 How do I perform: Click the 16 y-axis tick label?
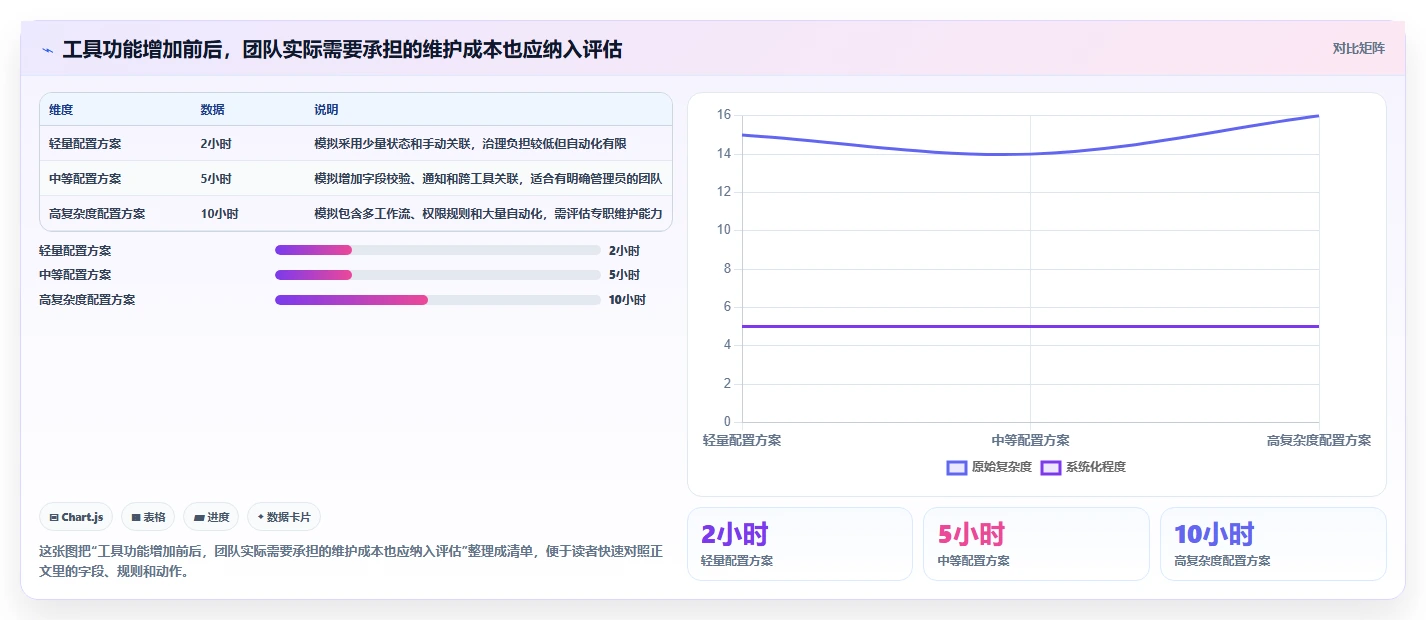[x=724, y=115]
